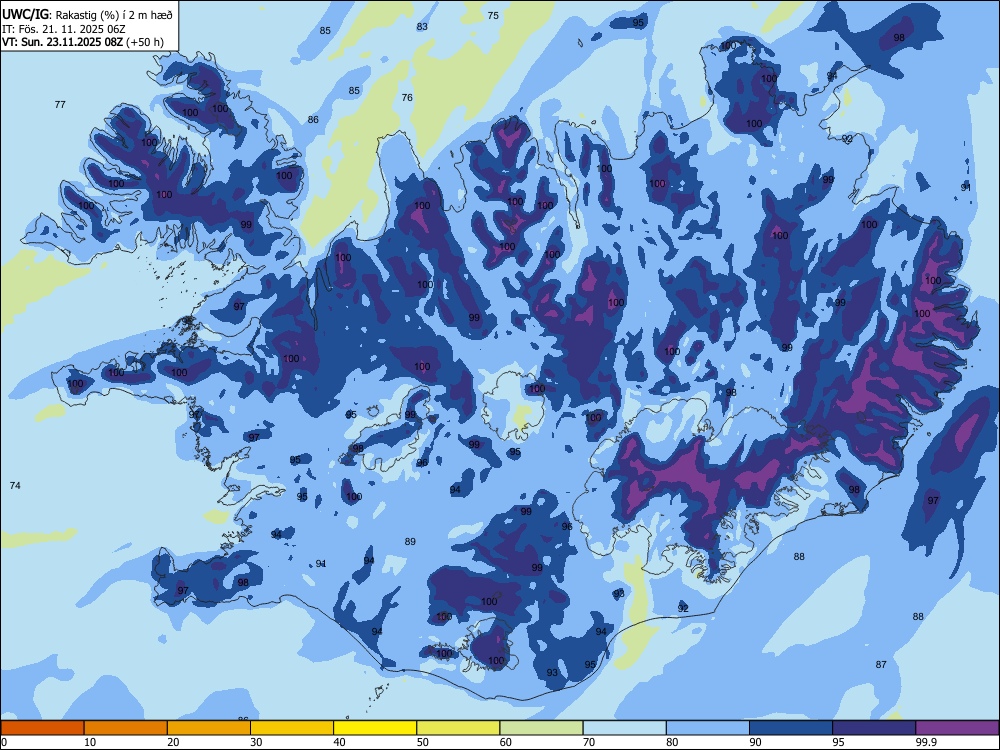Select the bright yellow 40–50 legend swatch
This screenshot has width=1000, height=750.
pyautogui.click(x=375, y=728)
